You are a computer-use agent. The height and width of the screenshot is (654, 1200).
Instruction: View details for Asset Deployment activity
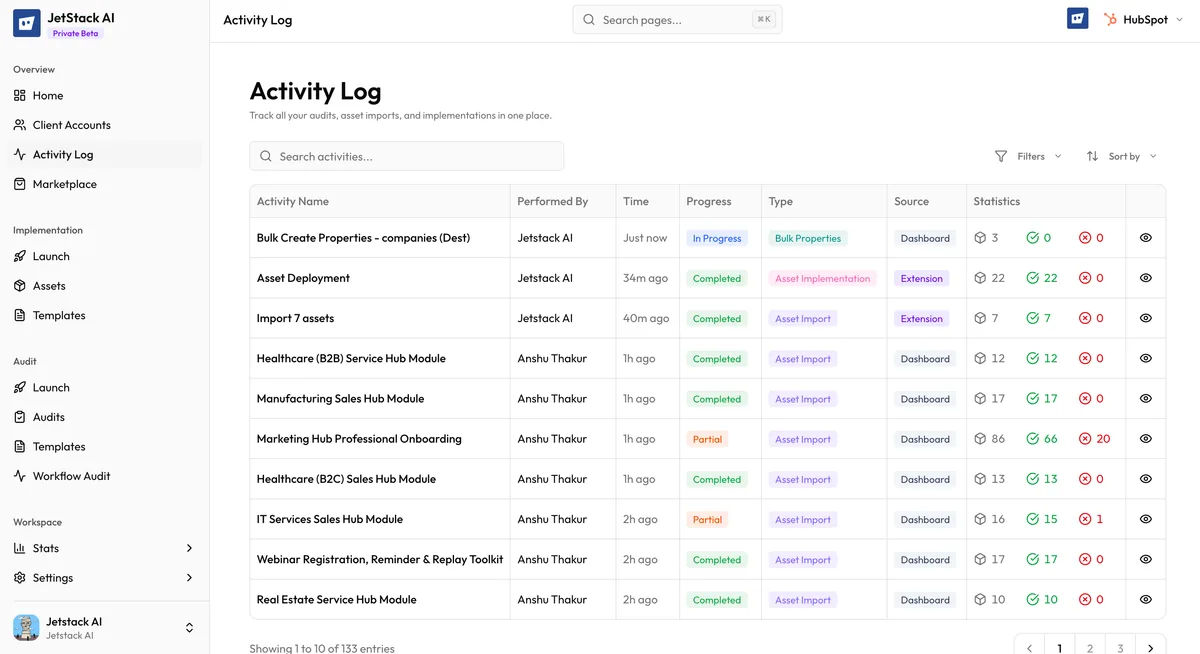(x=1145, y=278)
